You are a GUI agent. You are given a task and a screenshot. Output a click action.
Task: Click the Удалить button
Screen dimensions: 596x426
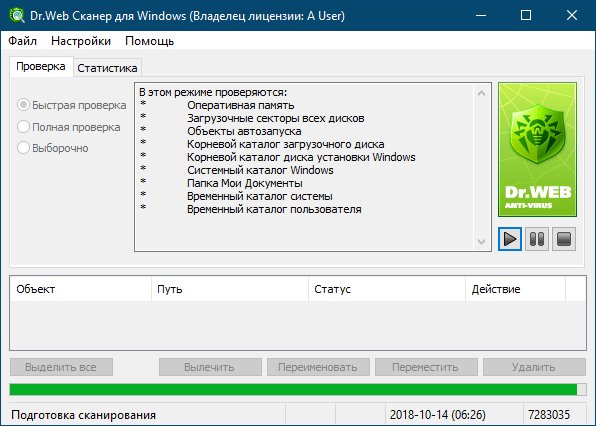point(534,367)
